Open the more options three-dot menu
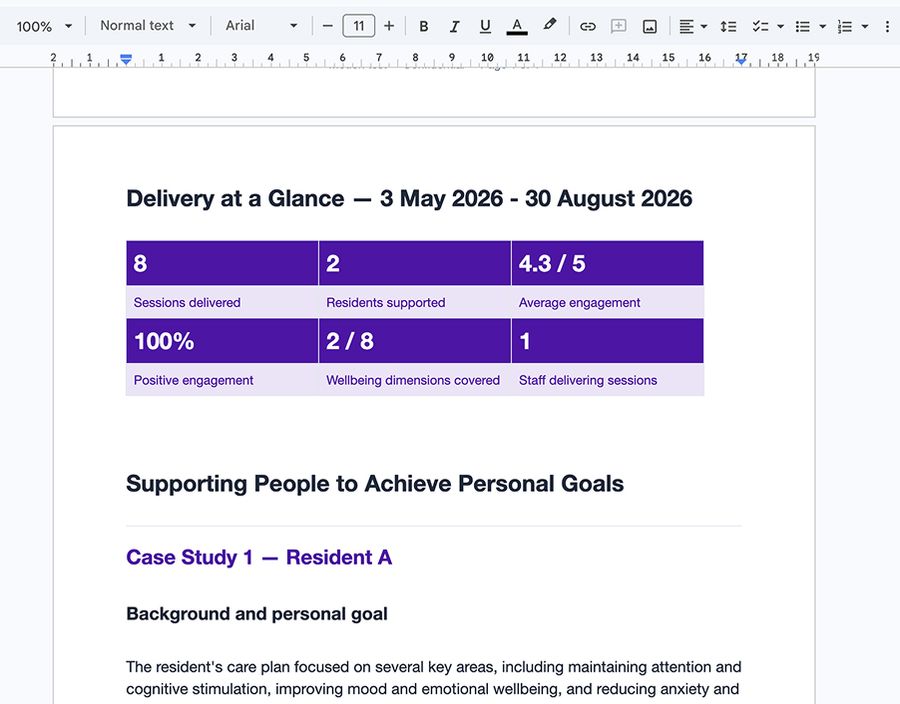 (x=887, y=26)
